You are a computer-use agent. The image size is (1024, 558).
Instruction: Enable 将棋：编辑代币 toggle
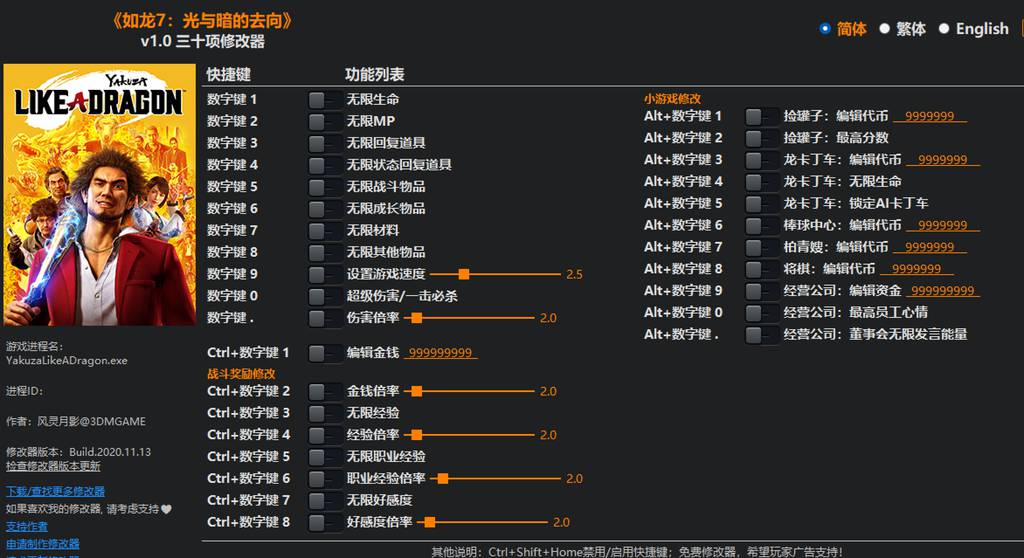(761, 269)
